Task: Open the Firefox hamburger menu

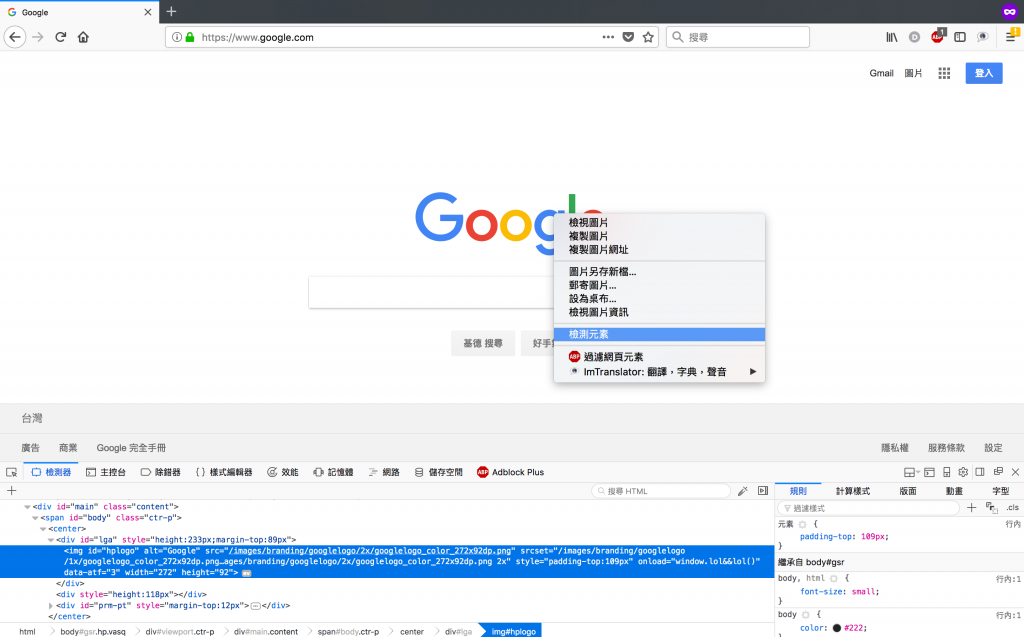Action: [x=1011, y=37]
